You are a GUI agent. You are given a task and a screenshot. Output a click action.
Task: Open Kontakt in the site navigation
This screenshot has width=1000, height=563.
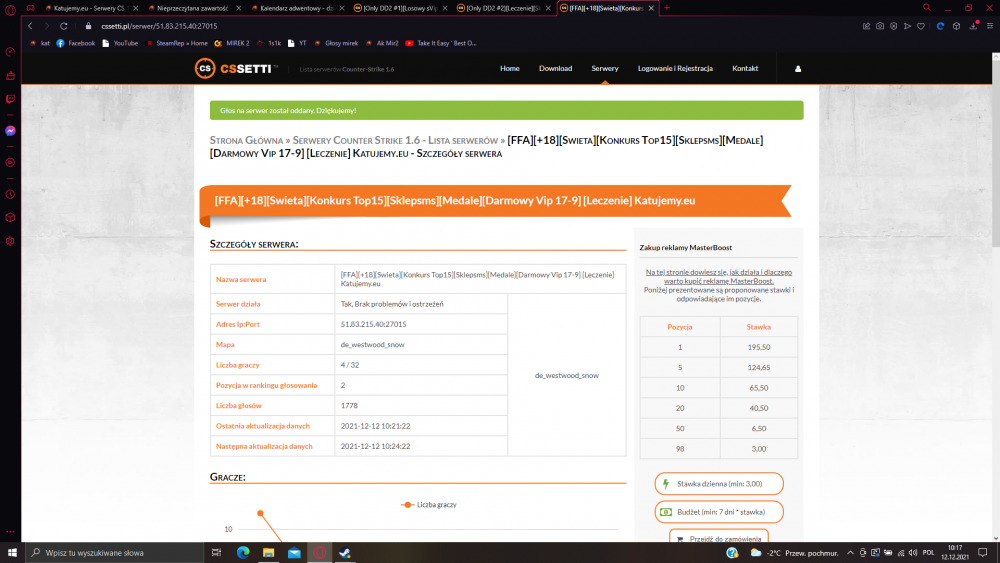click(745, 68)
